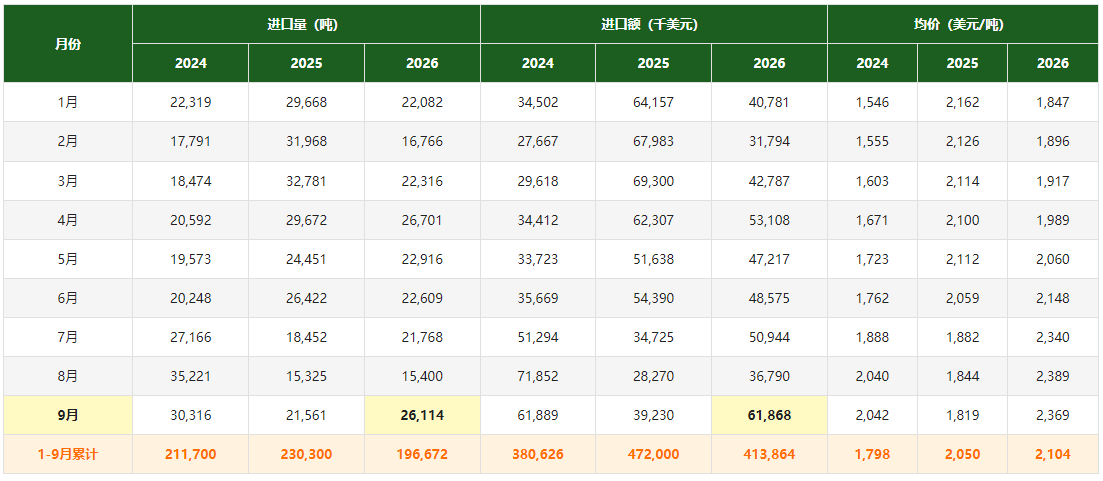Click the 69,300 cell in 3月 row
The height and width of the screenshot is (481, 1103).
653,181
